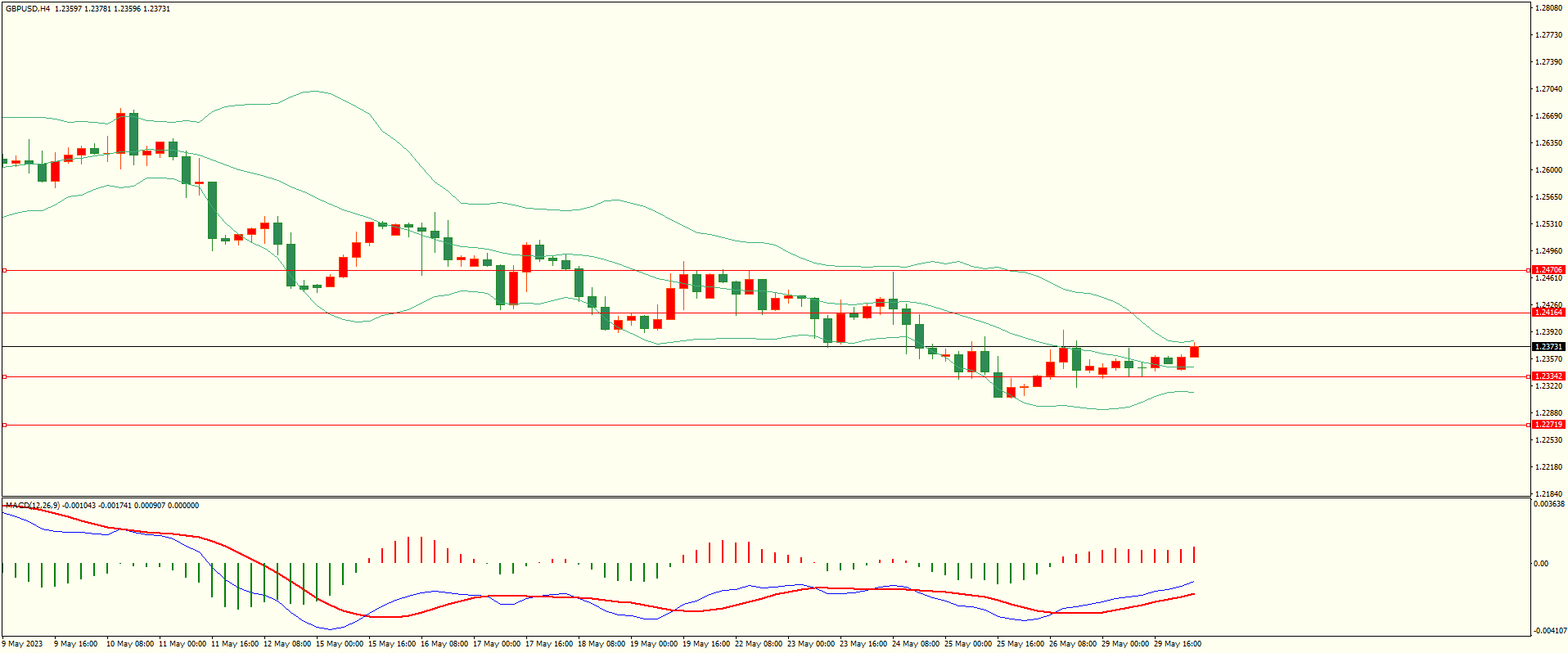The image size is (1568, 653).
Task: Click the 1.23920 price axis value
Action: [1549, 332]
